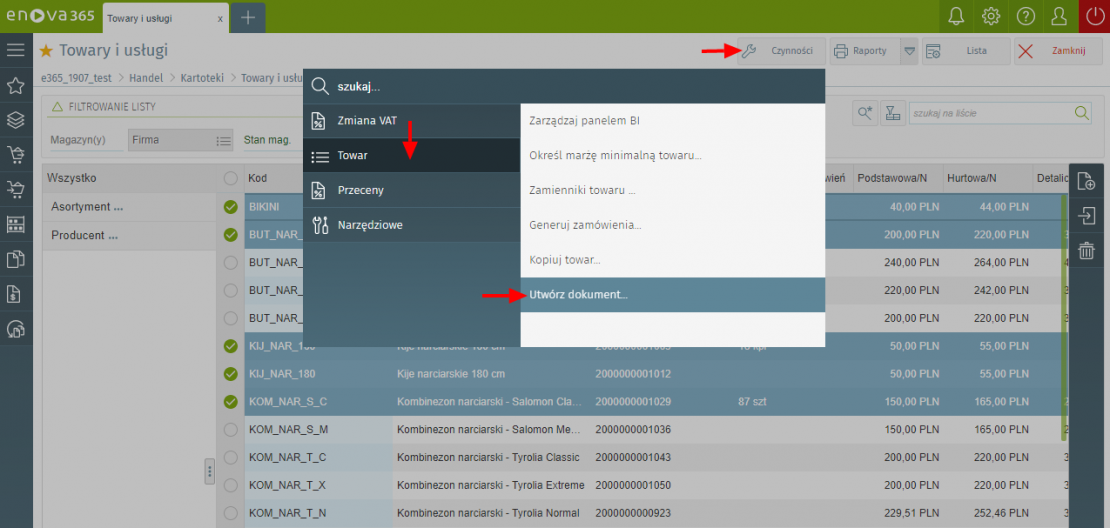Click the notifications bell icon
The height and width of the screenshot is (528, 1110).
pyautogui.click(x=957, y=16)
